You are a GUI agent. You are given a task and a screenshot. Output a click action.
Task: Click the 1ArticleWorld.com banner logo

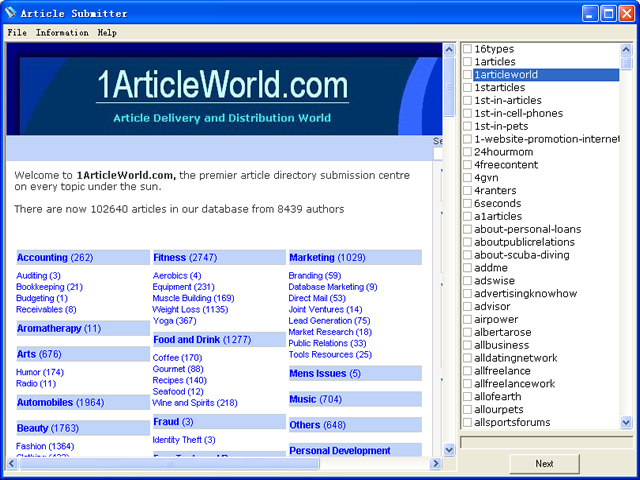(x=222, y=85)
